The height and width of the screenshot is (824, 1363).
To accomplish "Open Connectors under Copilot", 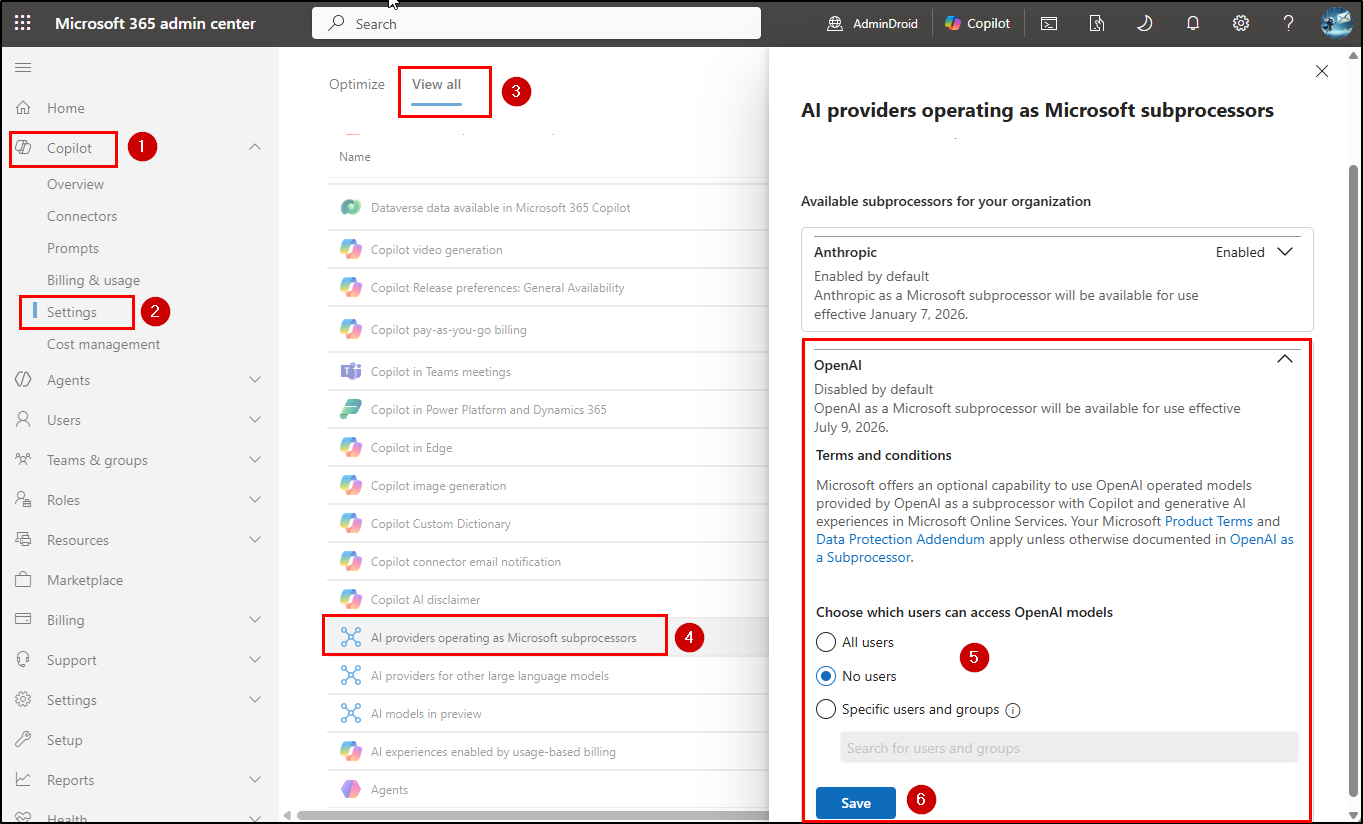I will 82,216.
